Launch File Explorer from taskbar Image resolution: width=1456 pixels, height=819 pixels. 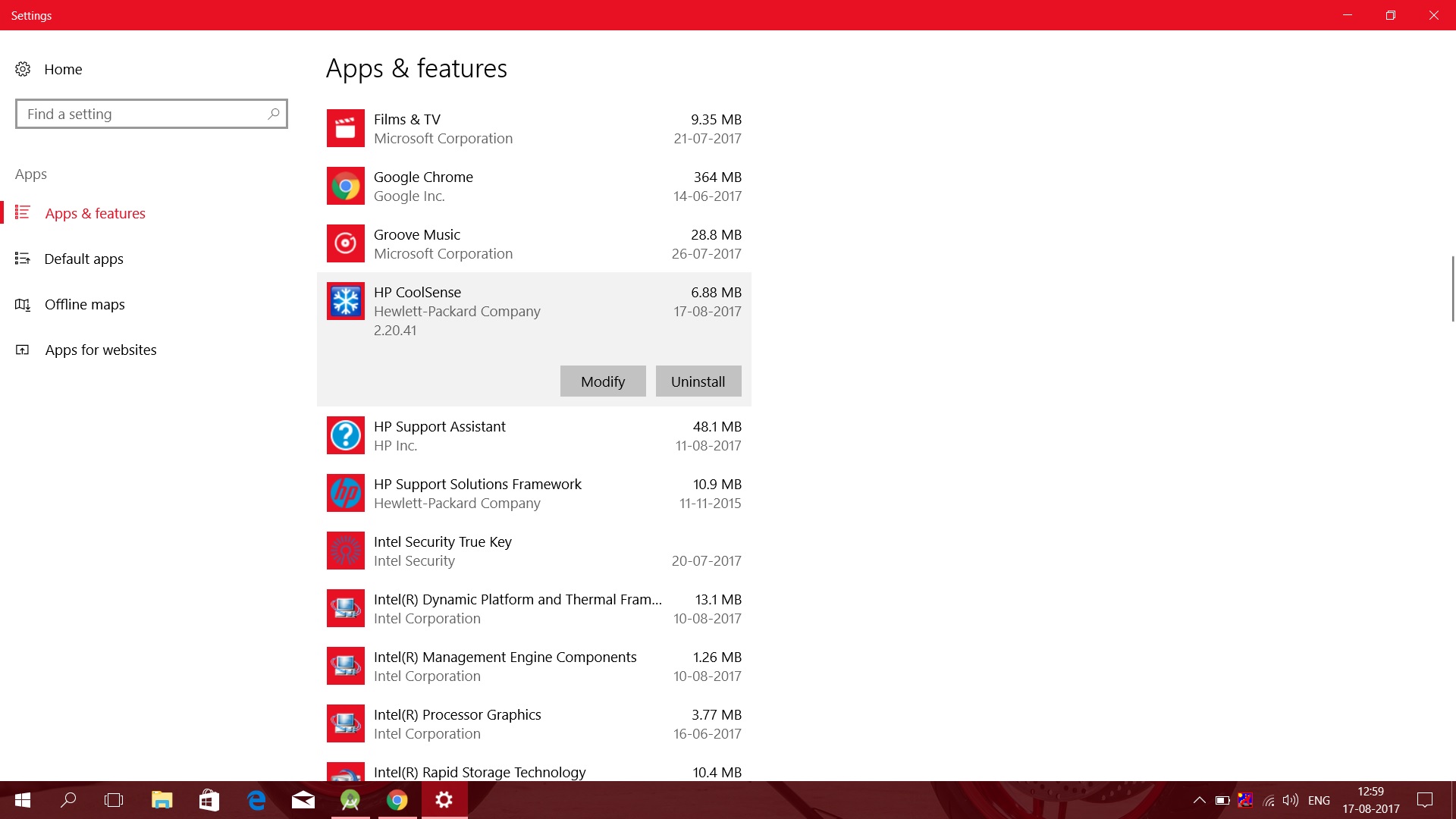pos(162,800)
